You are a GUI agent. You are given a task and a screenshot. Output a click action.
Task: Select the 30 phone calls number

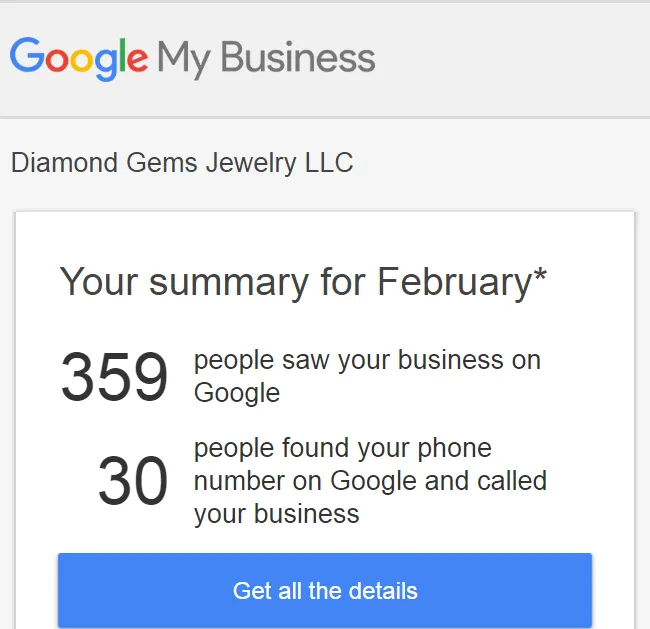click(133, 480)
